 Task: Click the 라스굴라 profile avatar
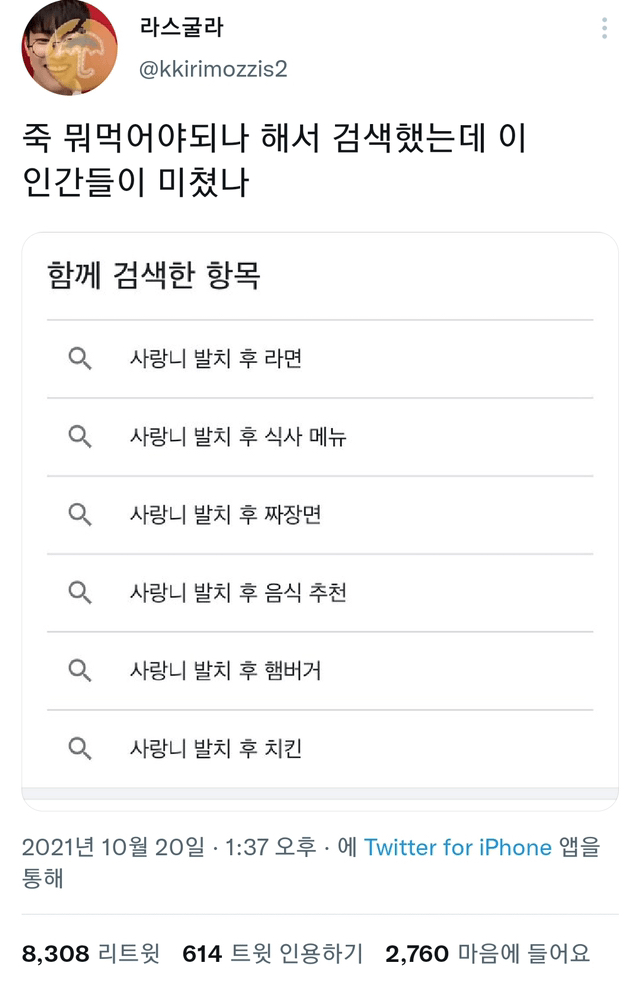pyautogui.click(x=69, y=48)
